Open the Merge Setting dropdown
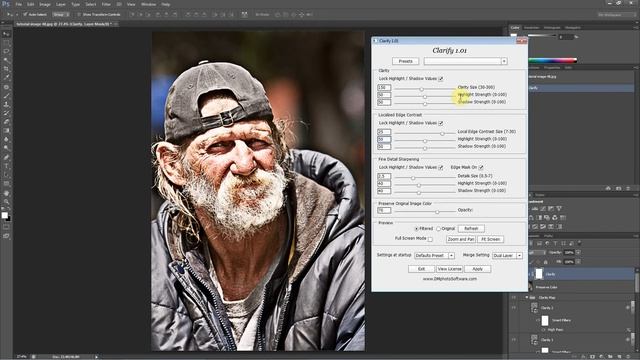Screen dimensions: 640x360 [x=520, y=256]
